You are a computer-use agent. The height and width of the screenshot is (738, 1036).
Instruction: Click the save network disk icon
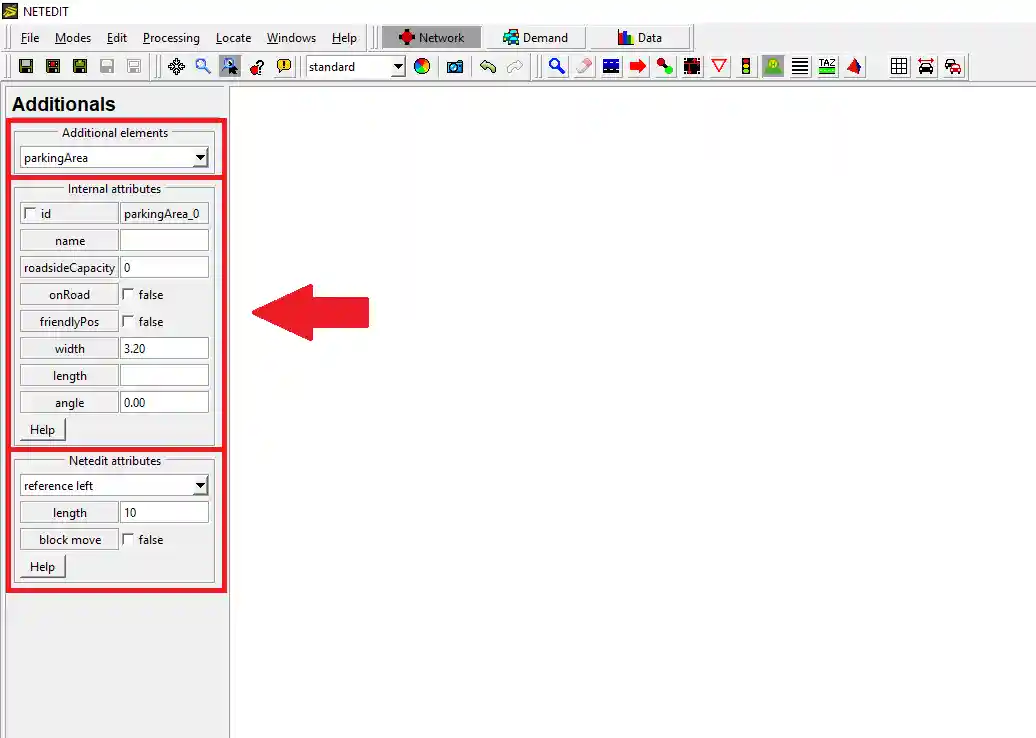point(26,67)
